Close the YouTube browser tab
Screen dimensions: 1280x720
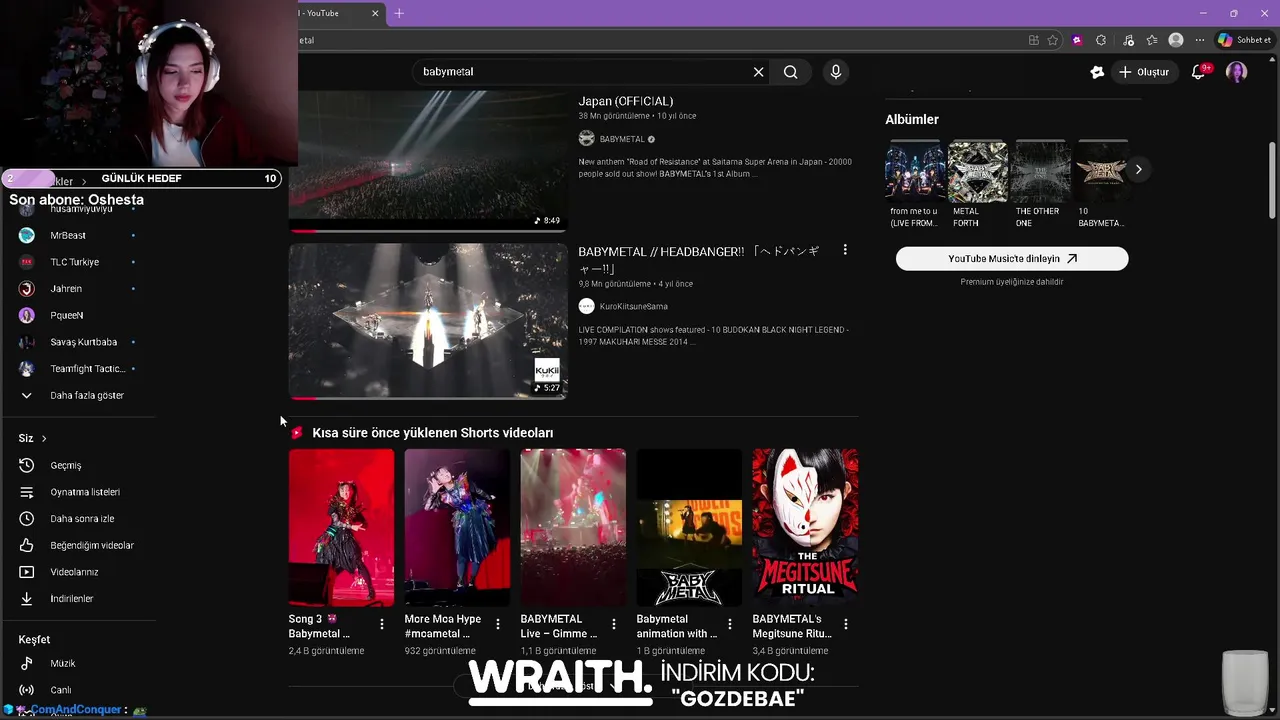[x=375, y=13]
